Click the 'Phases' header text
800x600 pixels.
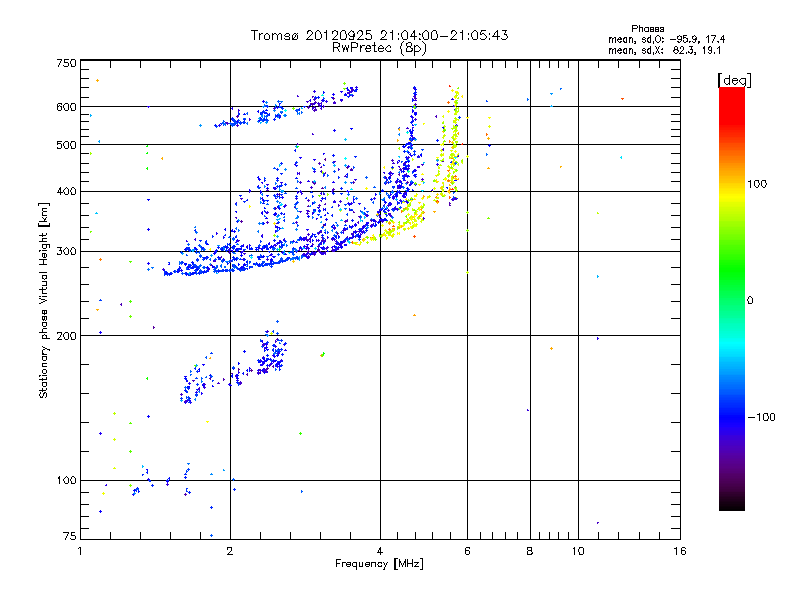[x=647, y=29]
